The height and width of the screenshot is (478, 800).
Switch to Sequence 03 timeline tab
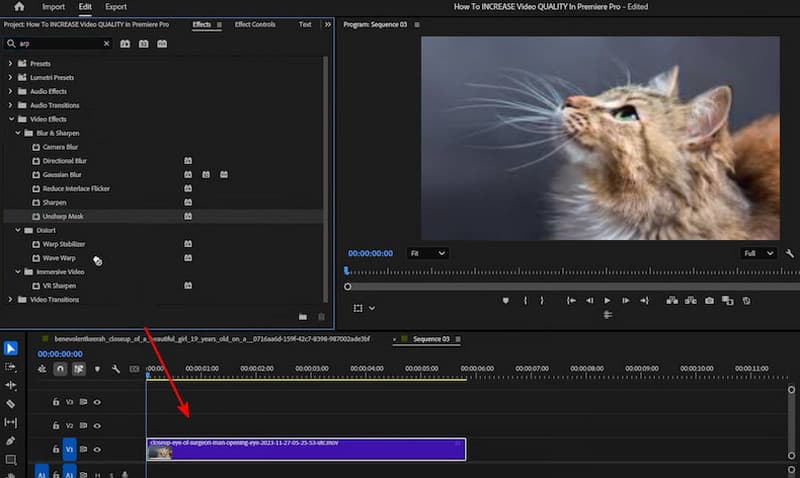[431, 339]
